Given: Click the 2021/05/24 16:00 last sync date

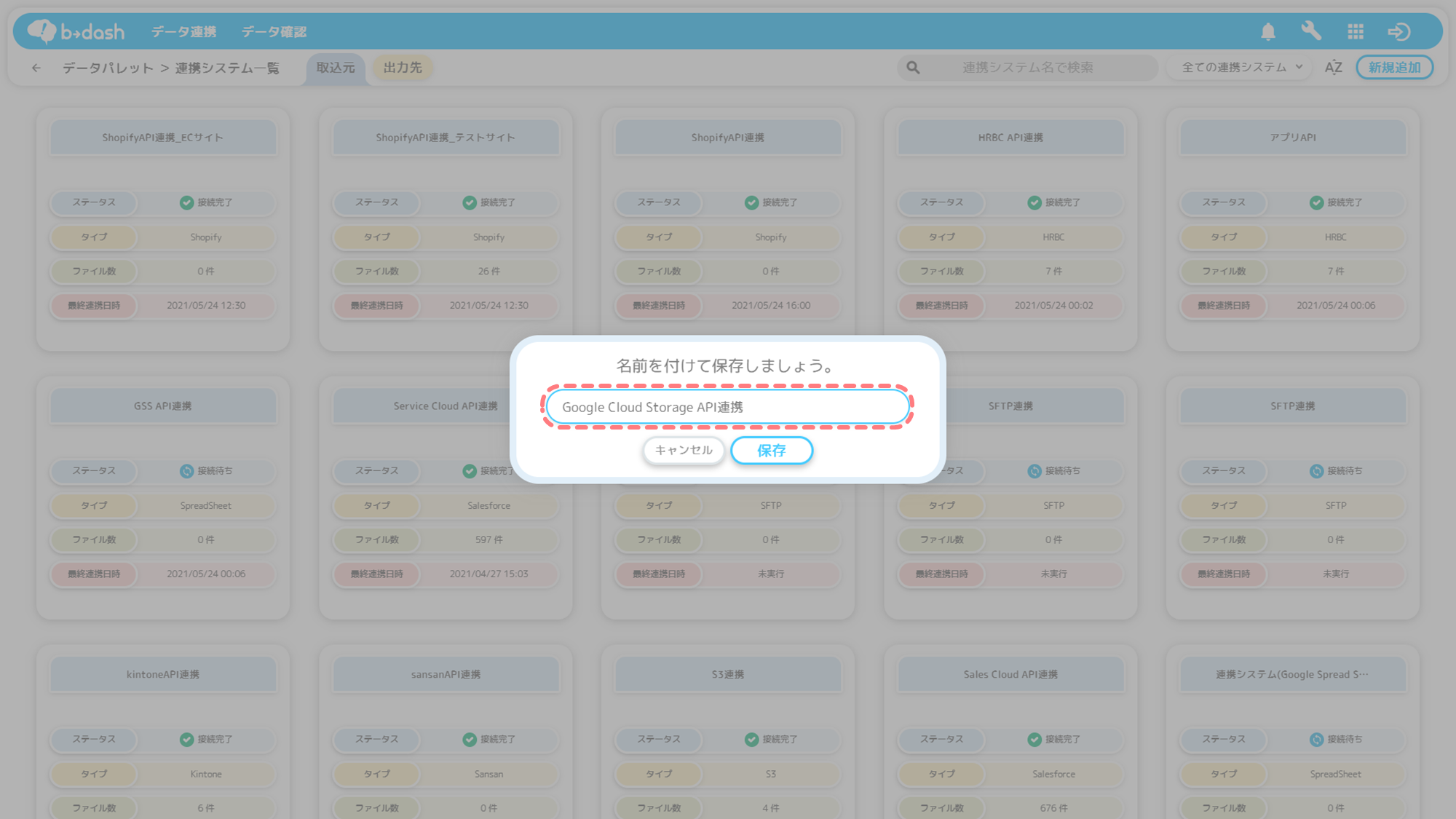Looking at the screenshot, I should pos(771,306).
